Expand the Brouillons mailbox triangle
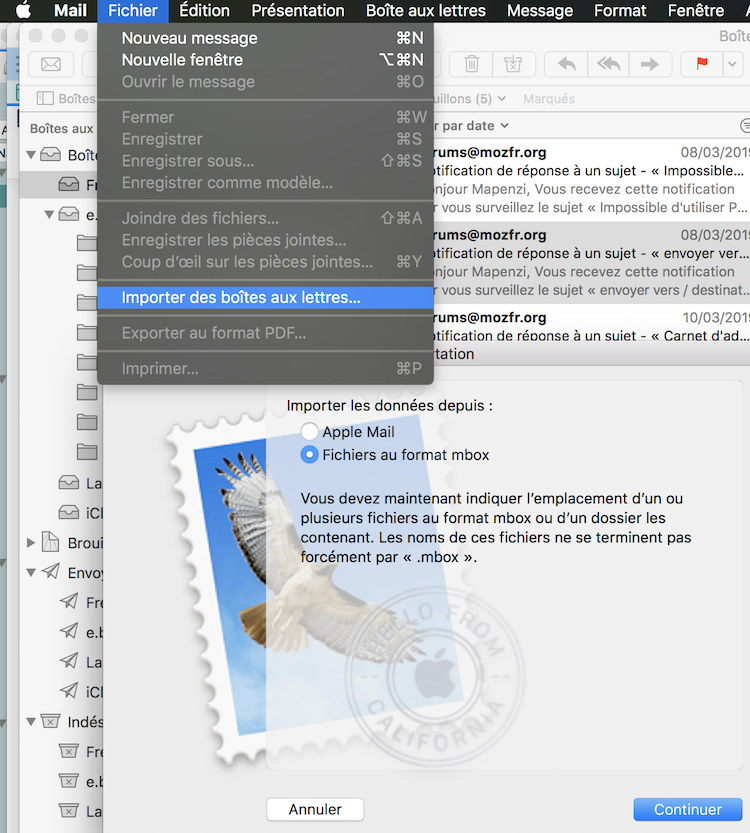 pyautogui.click(x=31, y=543)
